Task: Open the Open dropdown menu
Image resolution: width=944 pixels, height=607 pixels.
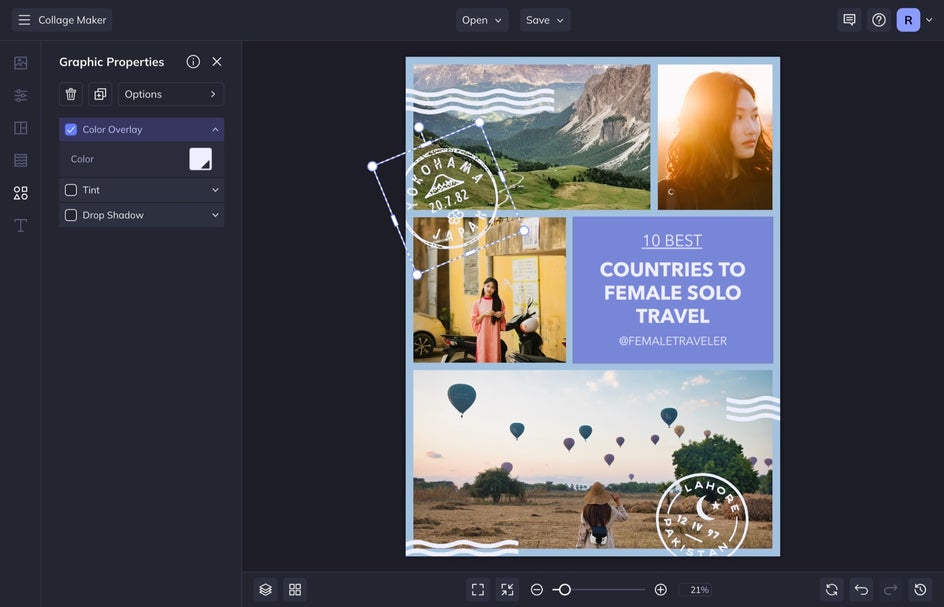Action: click(482, 20)
